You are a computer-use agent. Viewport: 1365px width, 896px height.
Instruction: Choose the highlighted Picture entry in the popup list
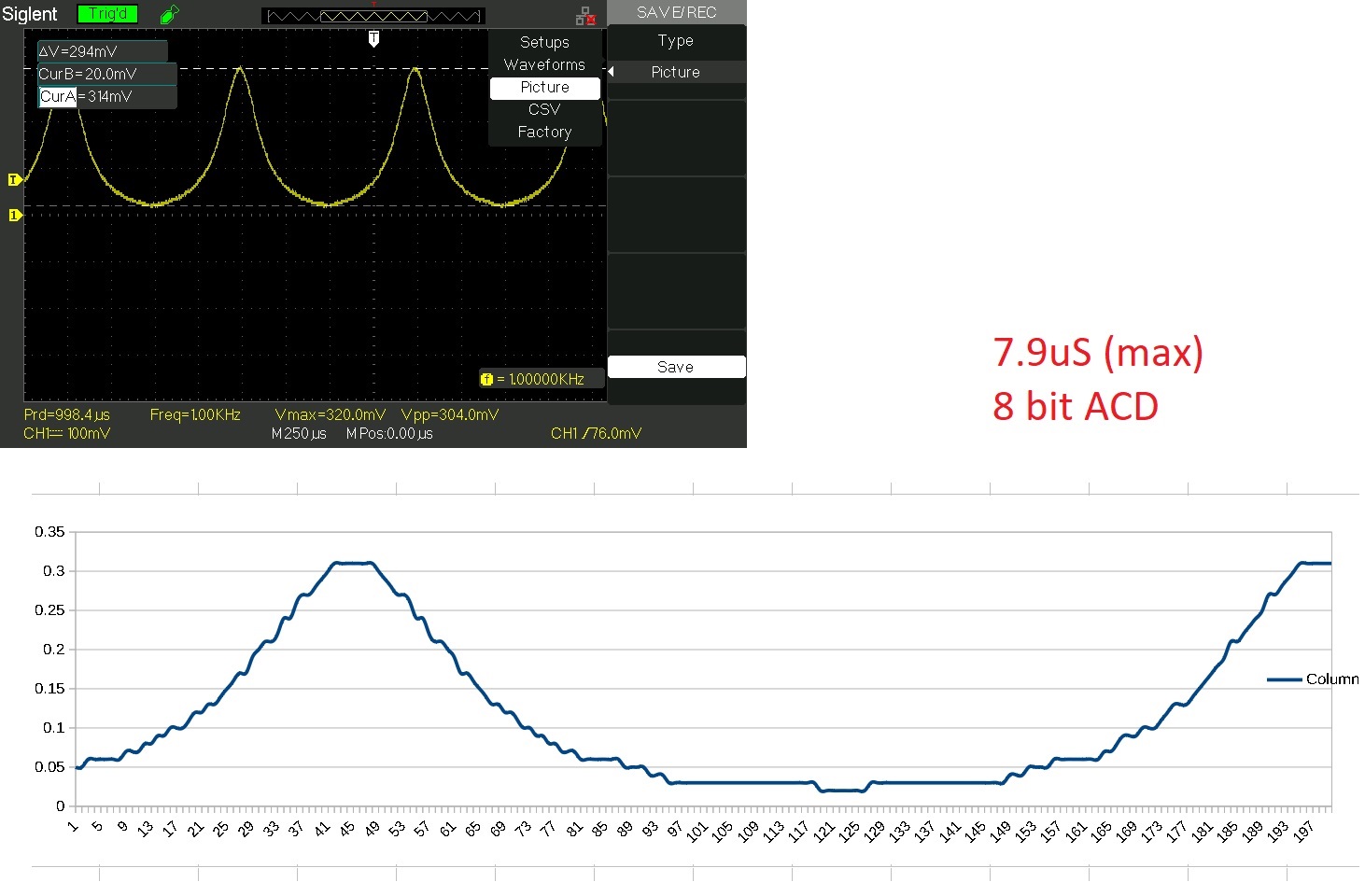544,87
